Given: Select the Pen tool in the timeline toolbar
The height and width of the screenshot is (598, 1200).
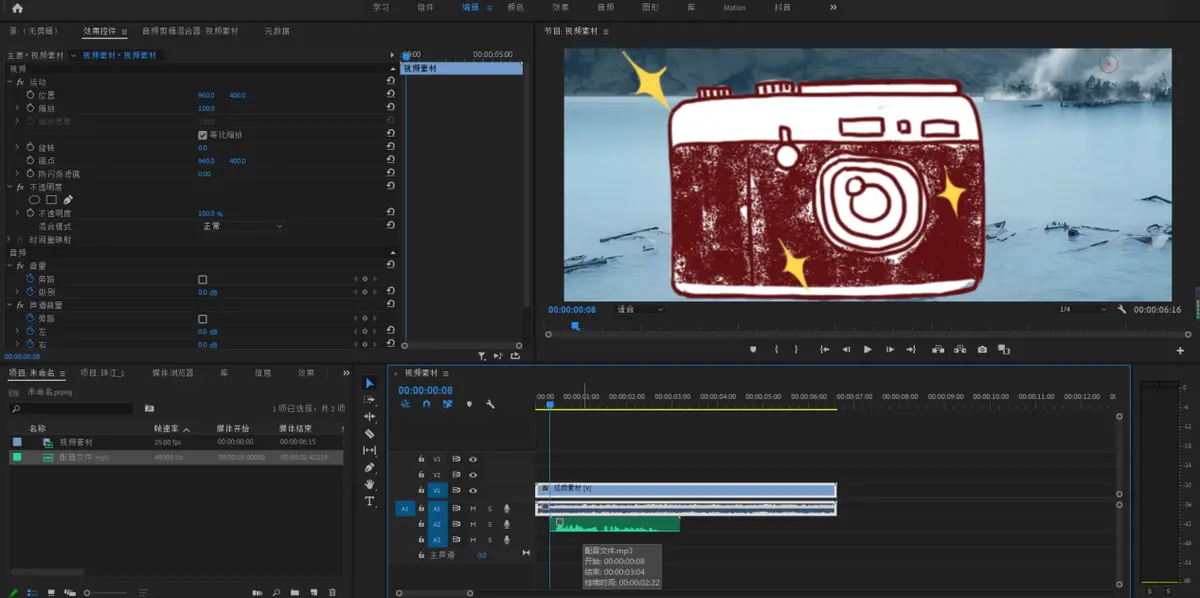Looking at the screenshot, I should 369,467.
